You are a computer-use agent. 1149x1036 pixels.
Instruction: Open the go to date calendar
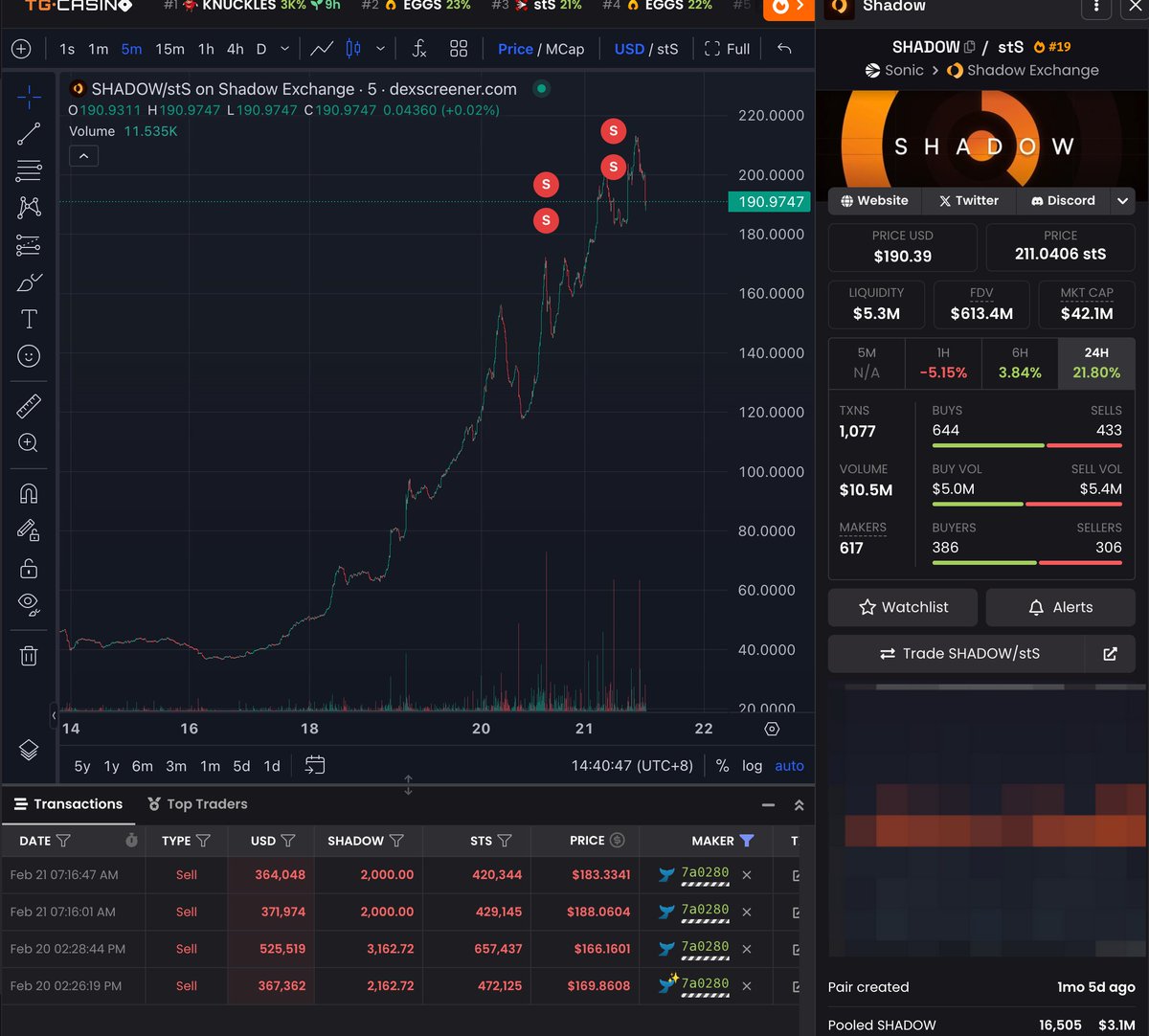coord(315,765)
